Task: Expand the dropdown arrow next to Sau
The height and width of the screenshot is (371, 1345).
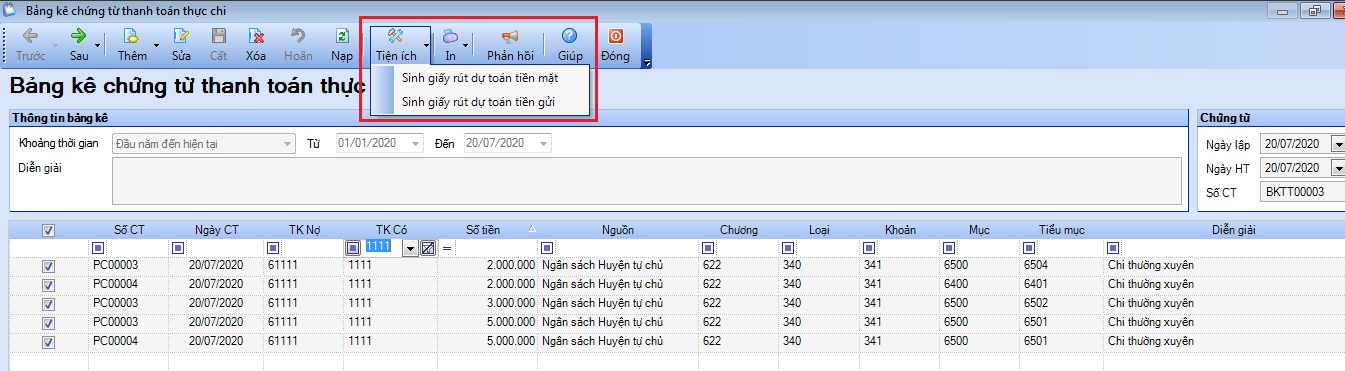Action: click(97, 45)
